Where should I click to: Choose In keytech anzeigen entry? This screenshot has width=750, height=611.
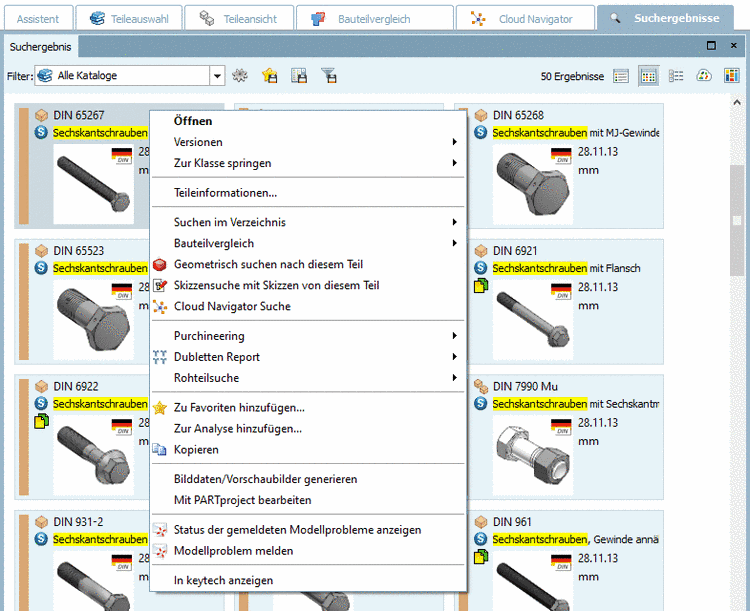308,581
